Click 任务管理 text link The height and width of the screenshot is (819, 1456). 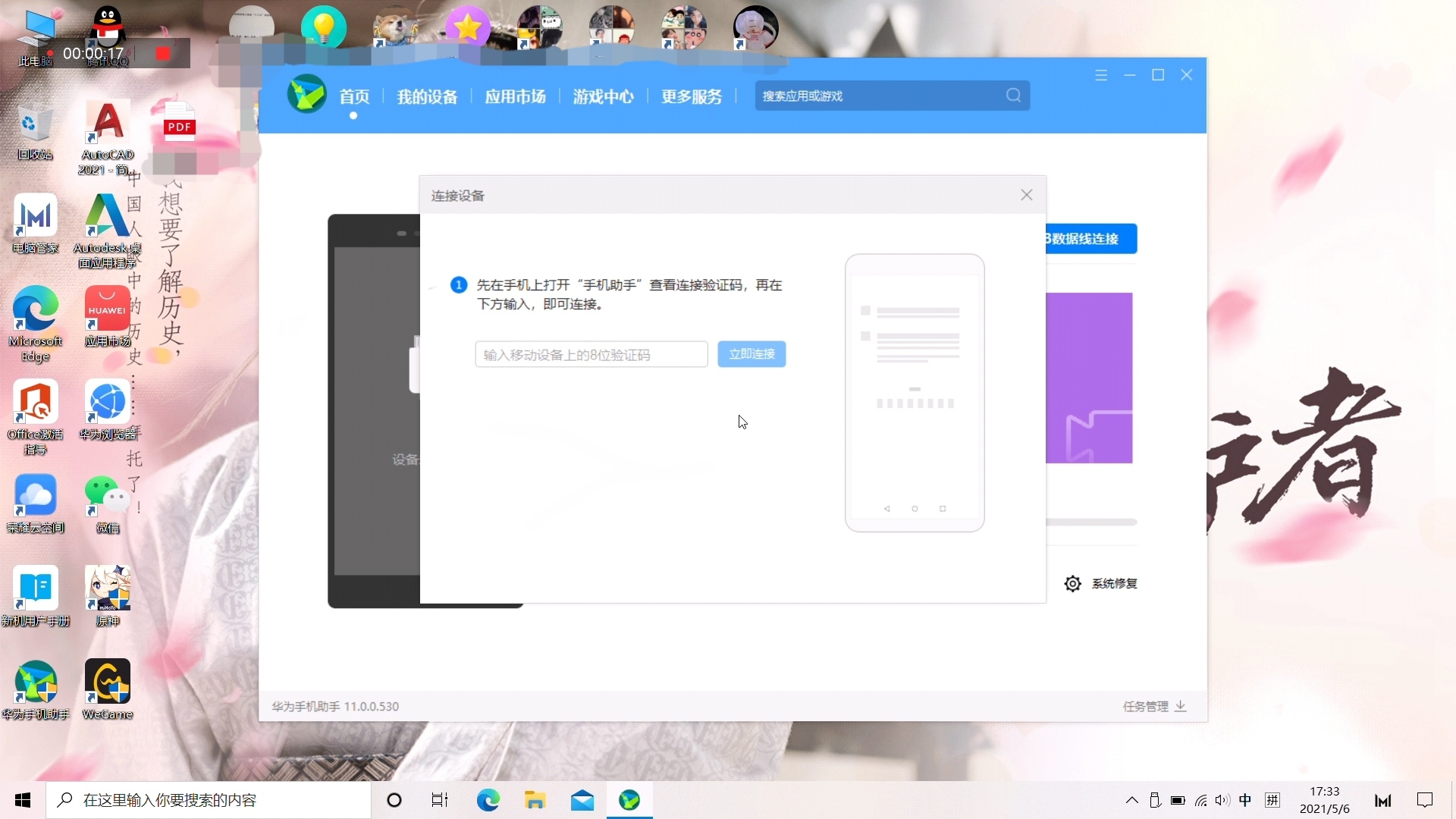click(x=1146, y=706)
